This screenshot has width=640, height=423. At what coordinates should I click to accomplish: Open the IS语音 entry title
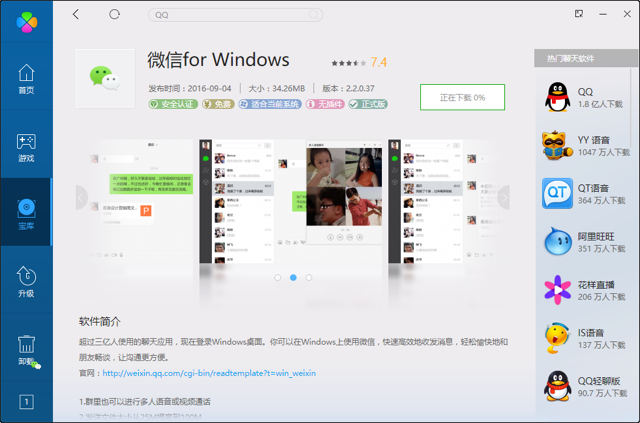tap(591, 333)
